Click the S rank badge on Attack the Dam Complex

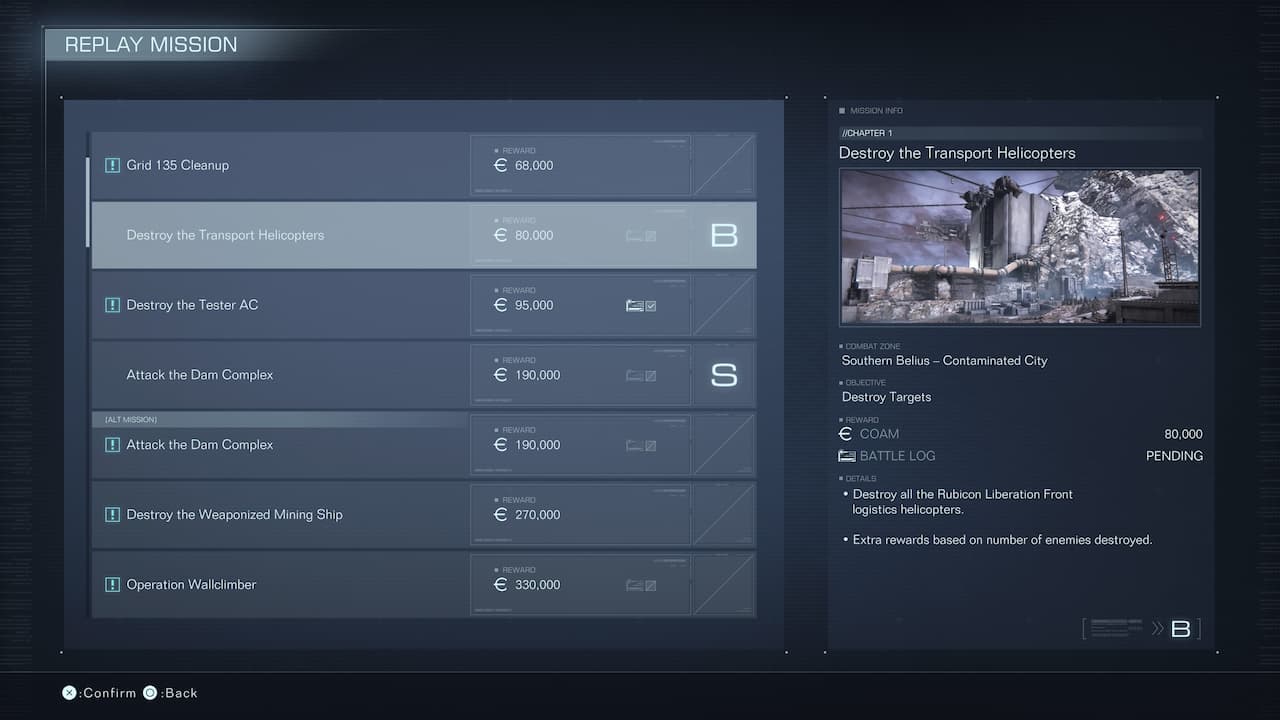(x=723, y=375)
